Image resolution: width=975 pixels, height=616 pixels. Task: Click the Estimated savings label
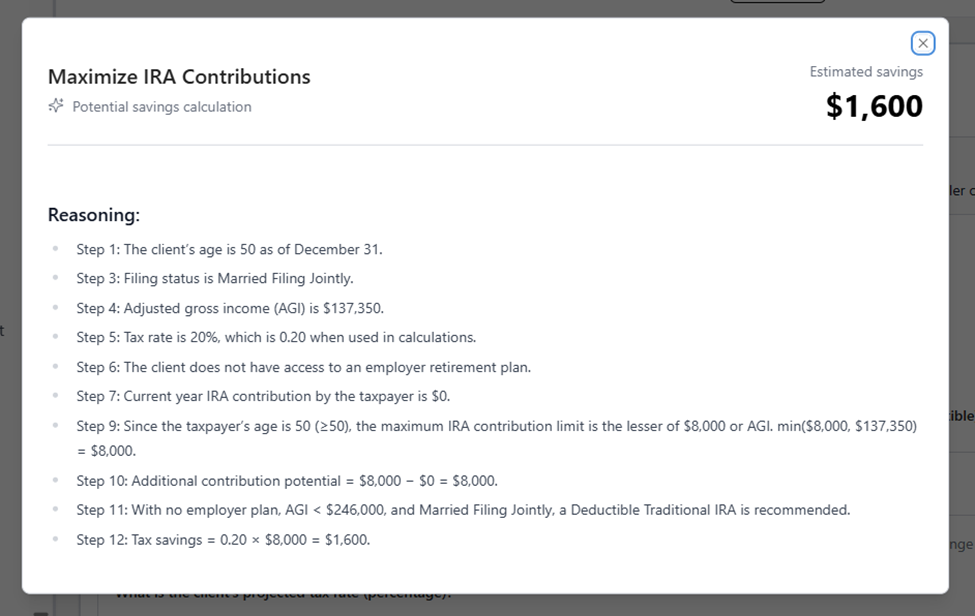866,72
